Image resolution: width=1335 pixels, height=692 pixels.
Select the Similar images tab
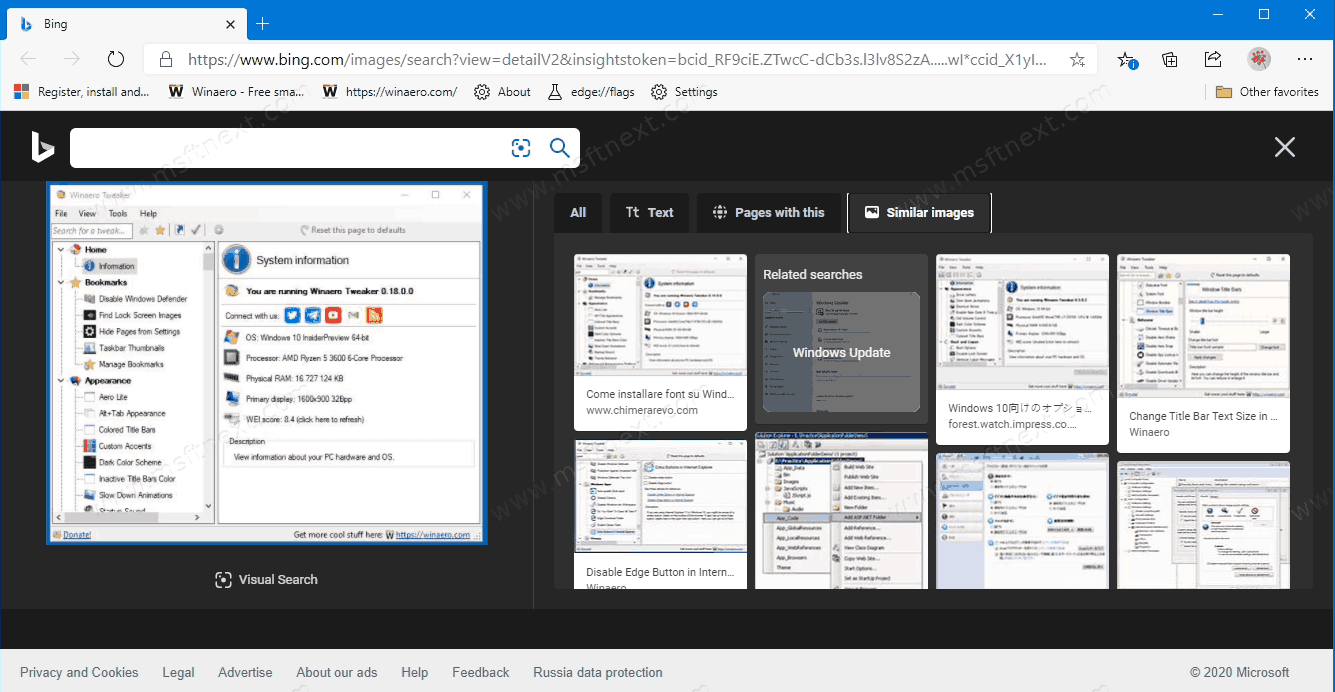click(x=919, y=212)
